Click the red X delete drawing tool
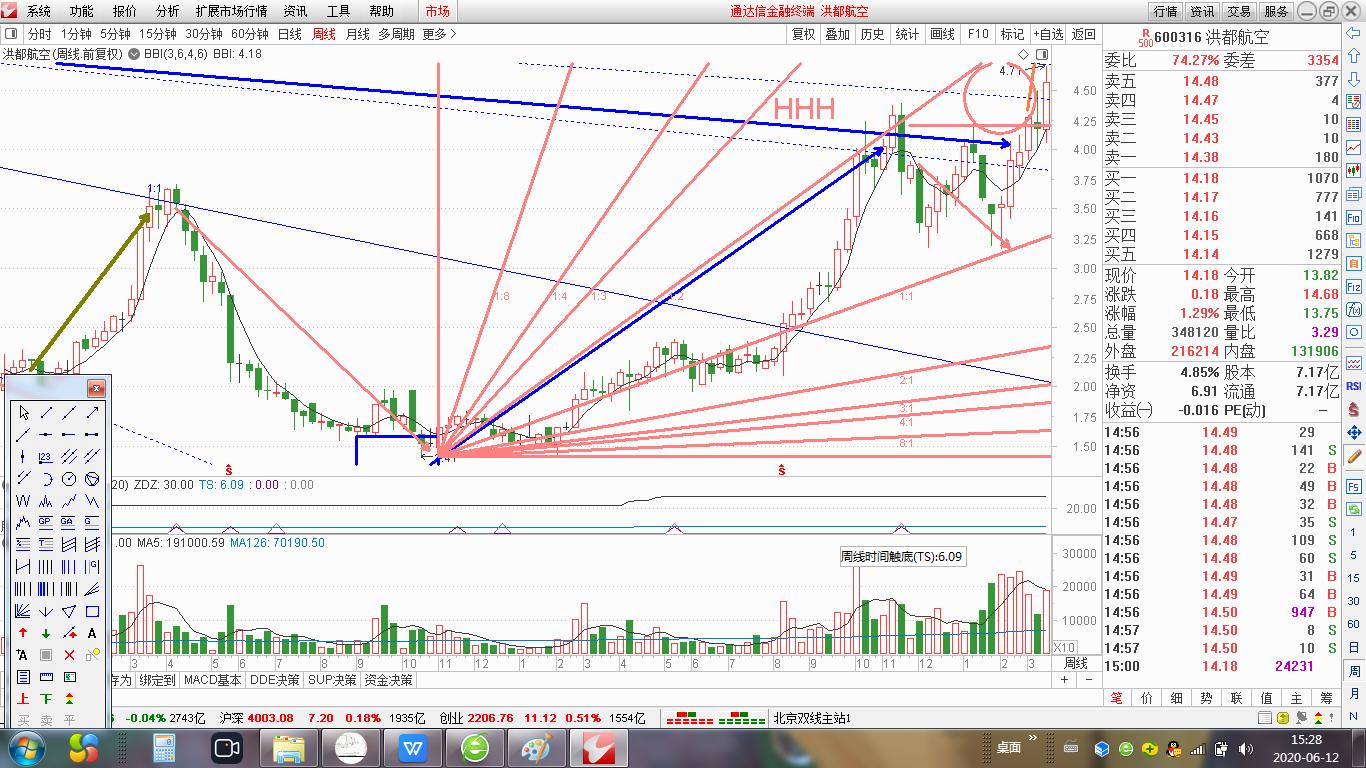Viewport: 1366px width, 768px height. (x=69, y=655)
